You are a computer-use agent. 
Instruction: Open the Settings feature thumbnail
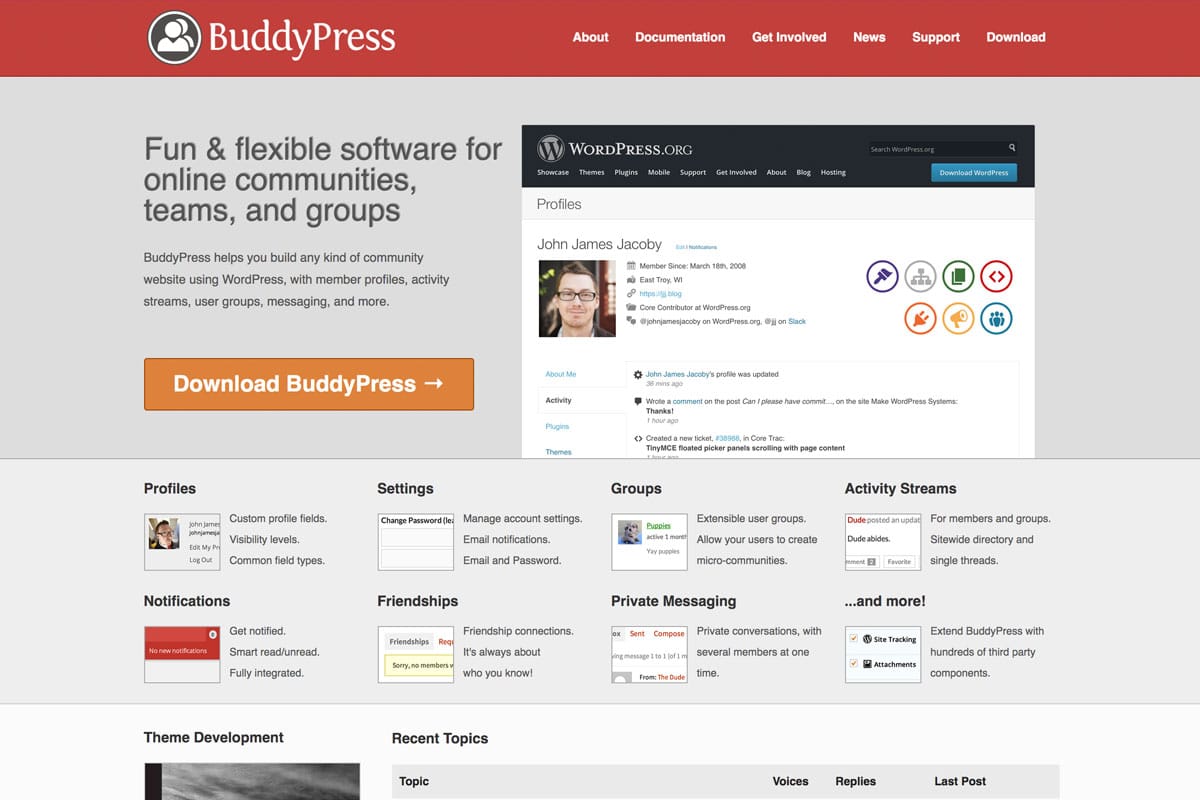coord(416,542)
